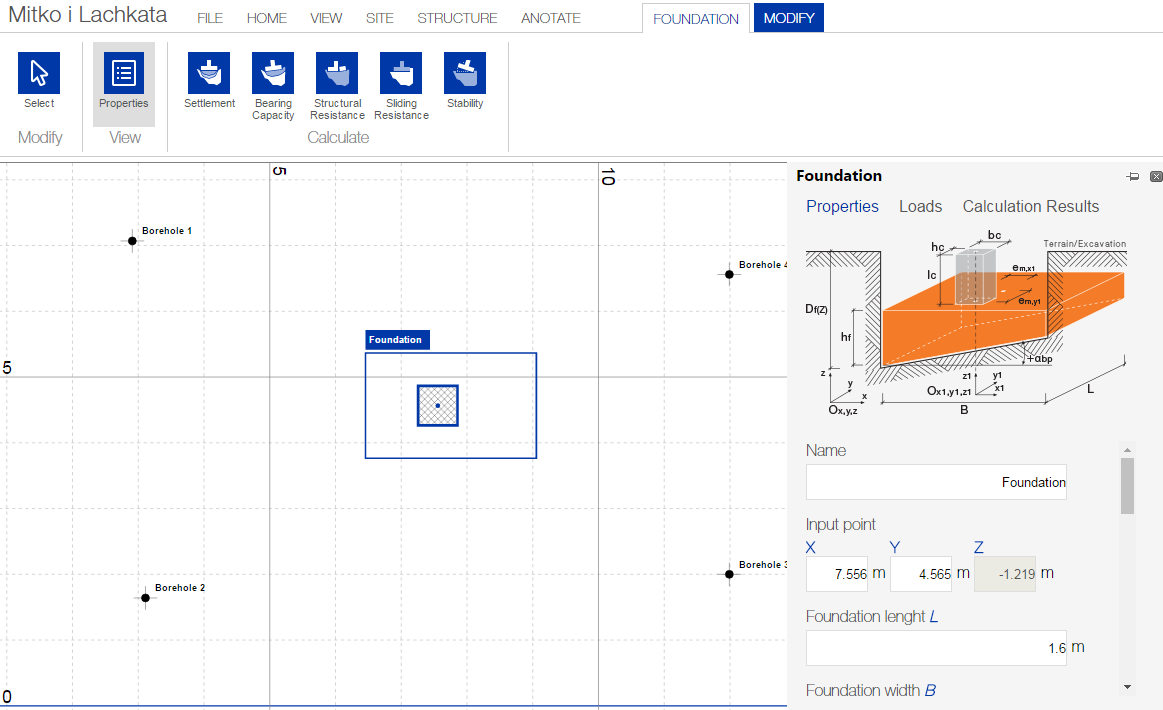Screen dimensions: 1163x710
Task: Toggle the Properties view icon
Action: (123, 73)
